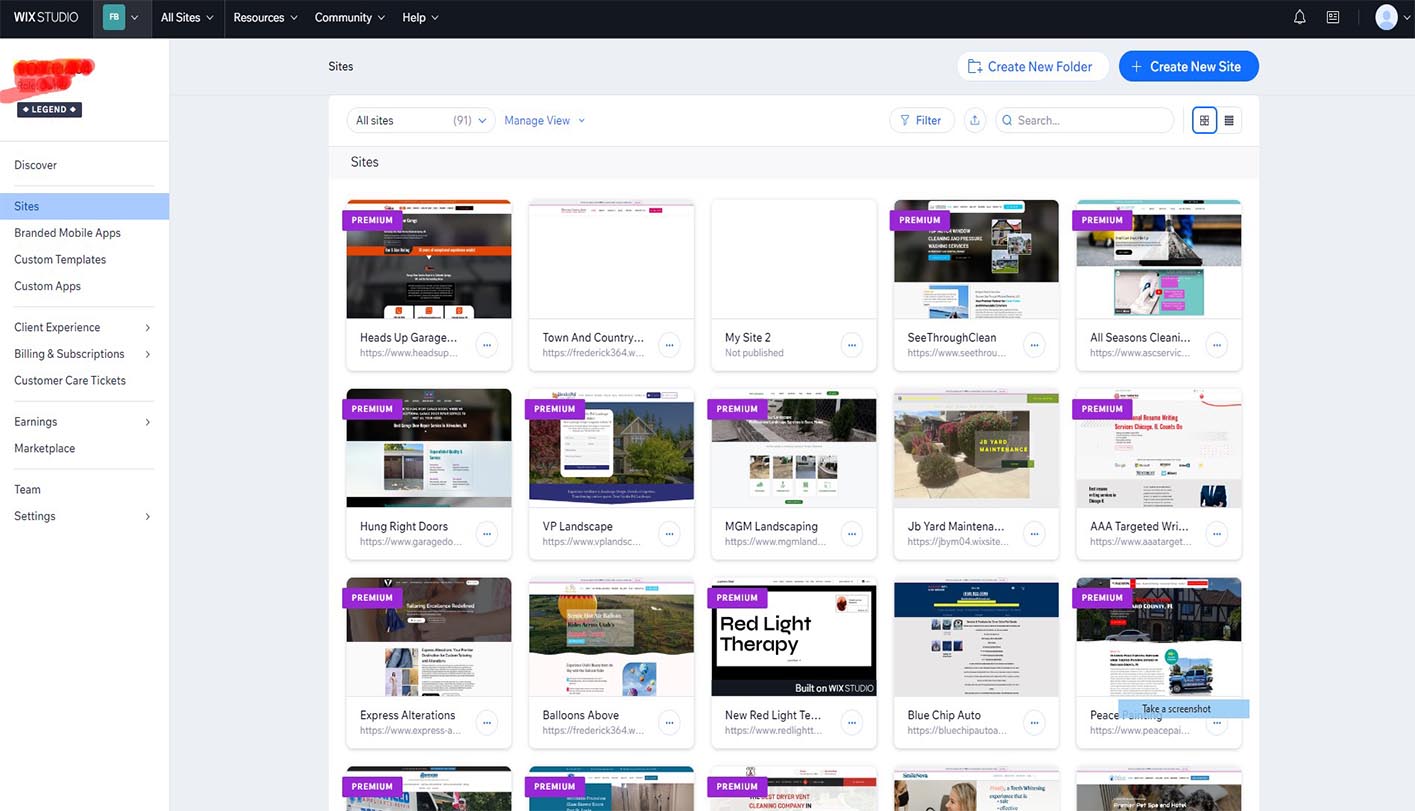Open more actions for Peace Painting
Image resolution: width=1415 pixels, height=811 pixels.
(x=1217, y=723)
